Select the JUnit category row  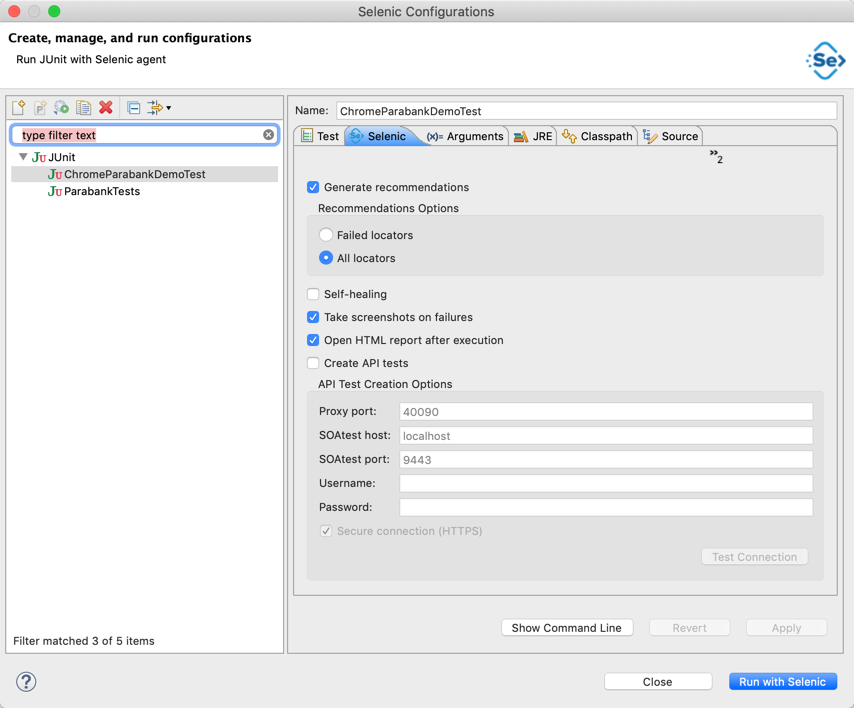(144, 157)
